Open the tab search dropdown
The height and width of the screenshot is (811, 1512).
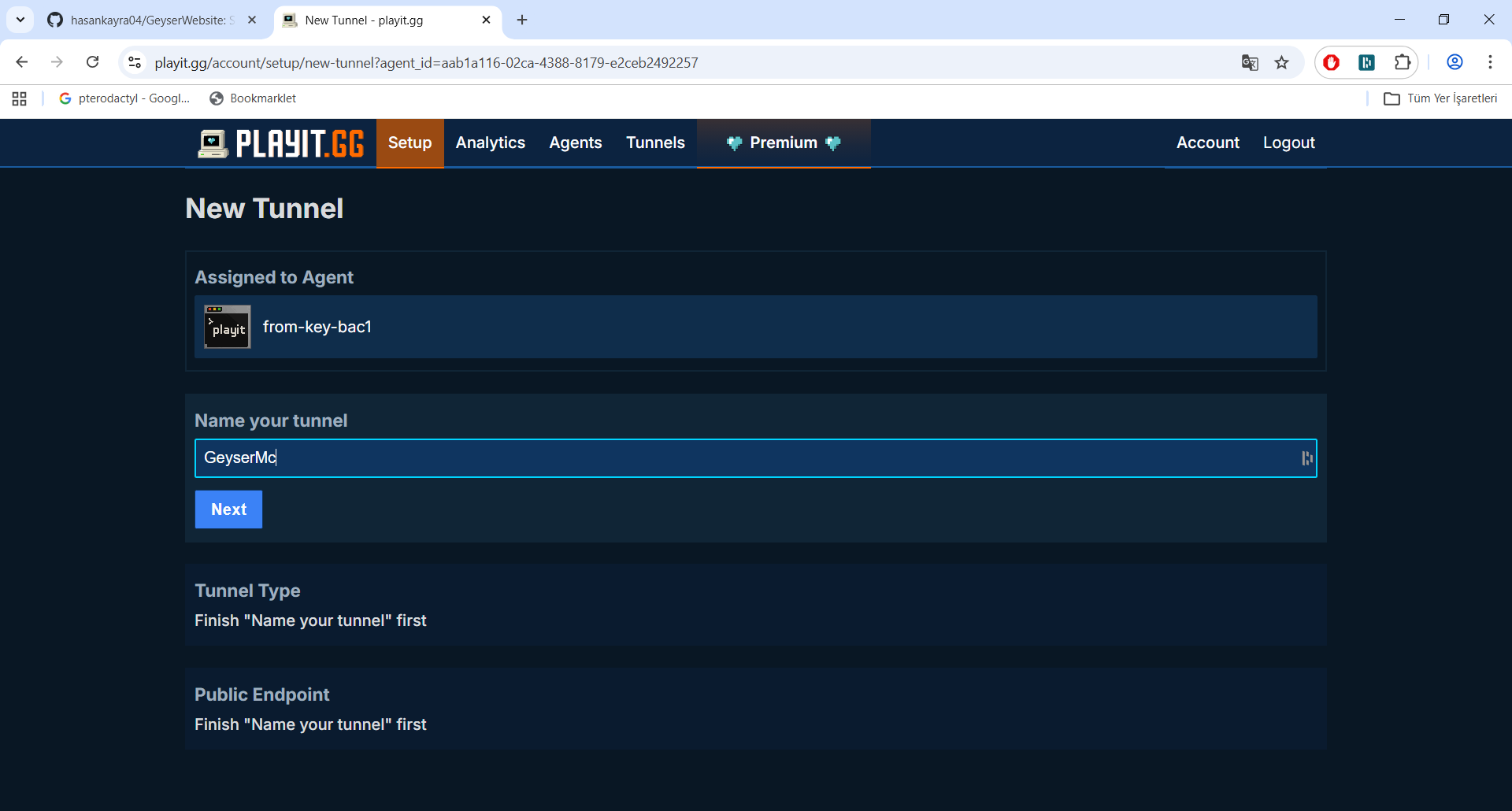pos(20,20)
